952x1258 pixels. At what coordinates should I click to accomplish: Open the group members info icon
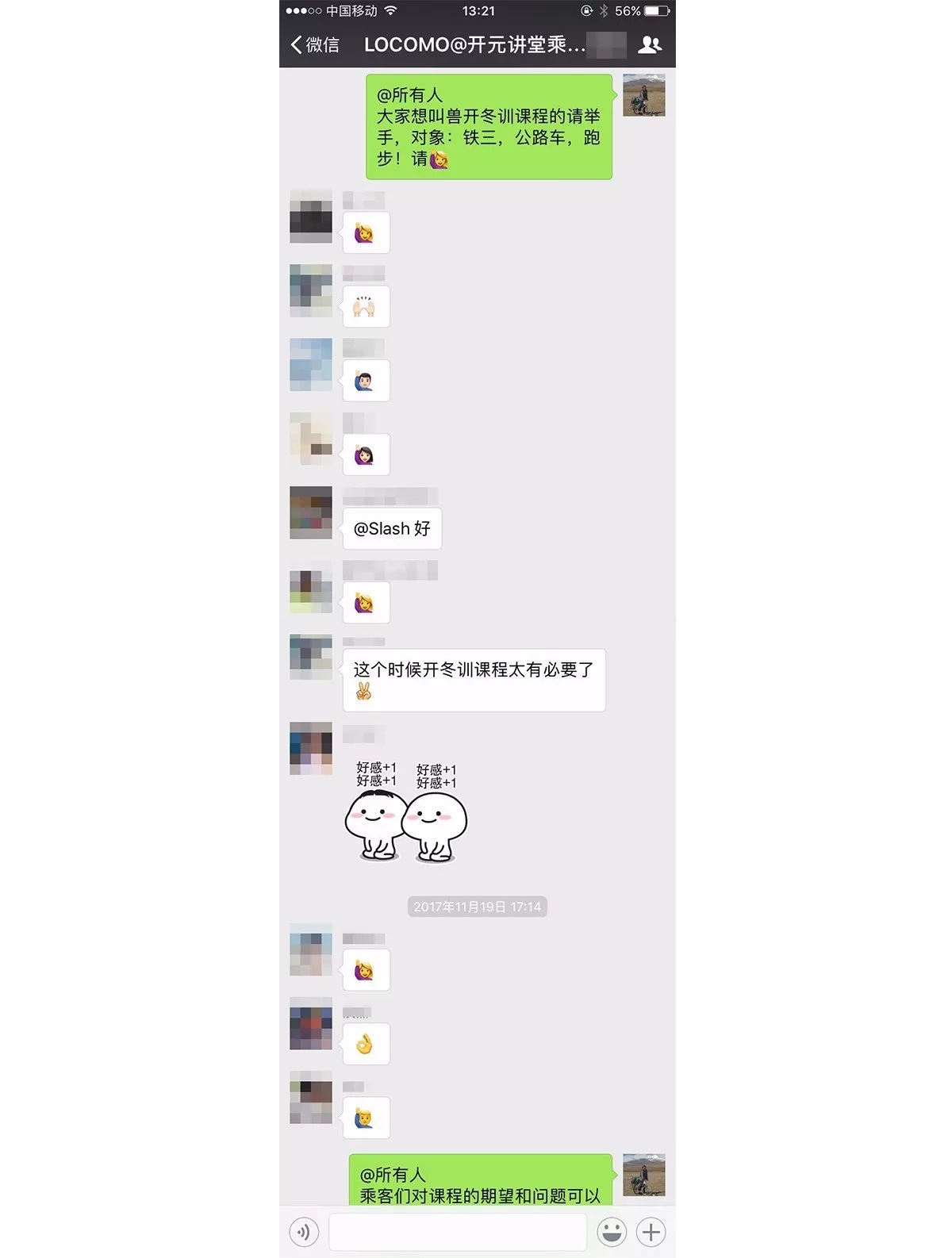650,44
